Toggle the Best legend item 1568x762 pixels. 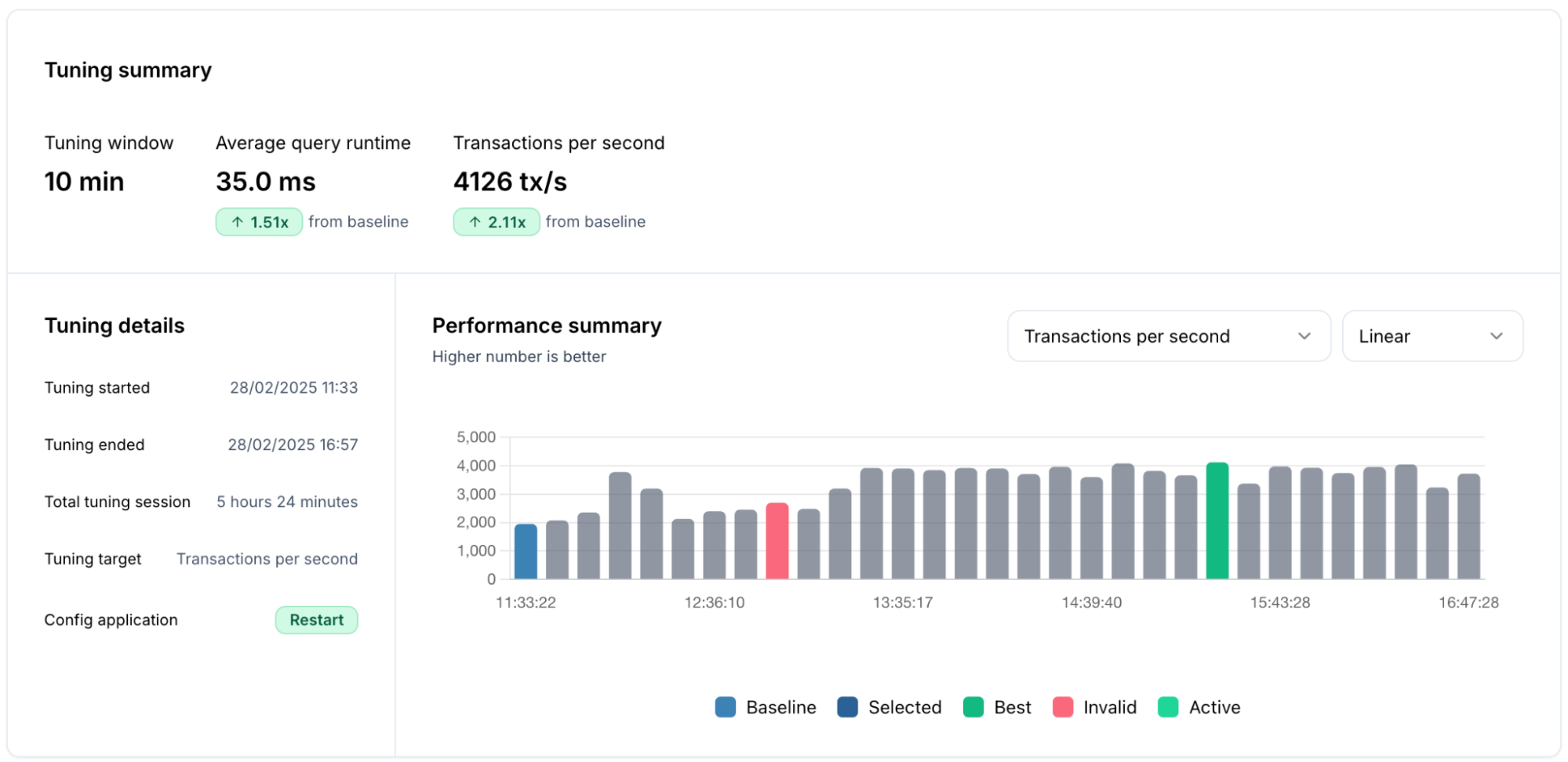point(997,707)
